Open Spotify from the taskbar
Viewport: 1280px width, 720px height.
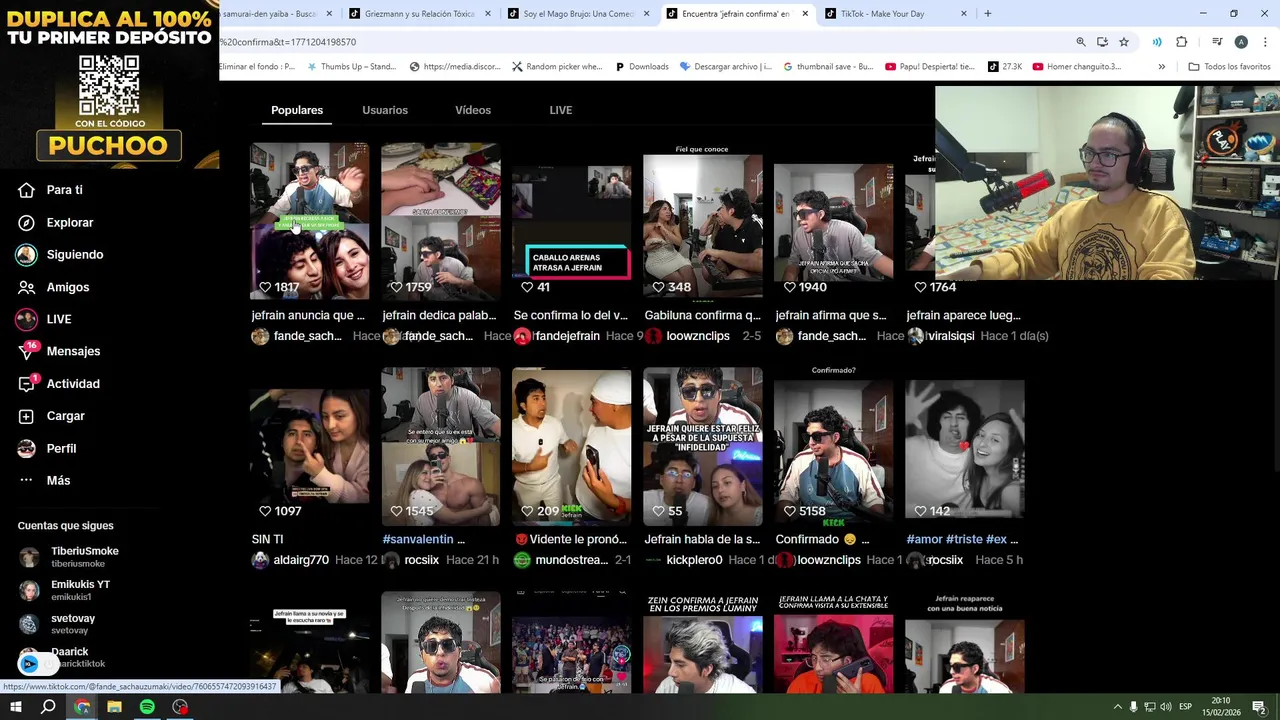pyautogui.click(x=147, y=707)
